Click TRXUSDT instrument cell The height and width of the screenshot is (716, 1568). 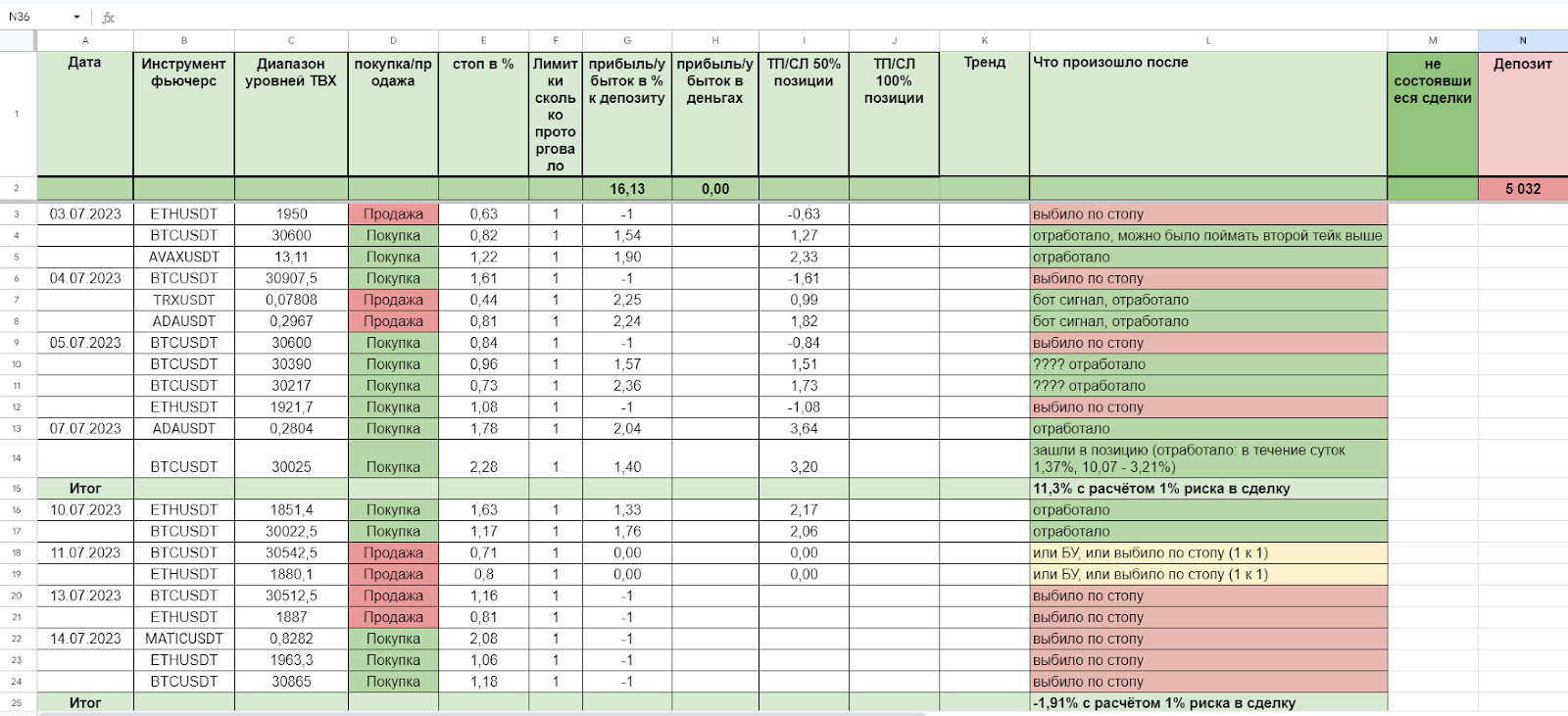pos(184,300)
